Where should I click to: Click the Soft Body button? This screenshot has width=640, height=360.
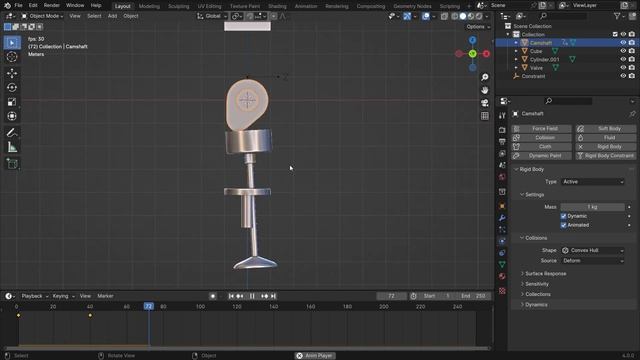[x=606, y=129]
